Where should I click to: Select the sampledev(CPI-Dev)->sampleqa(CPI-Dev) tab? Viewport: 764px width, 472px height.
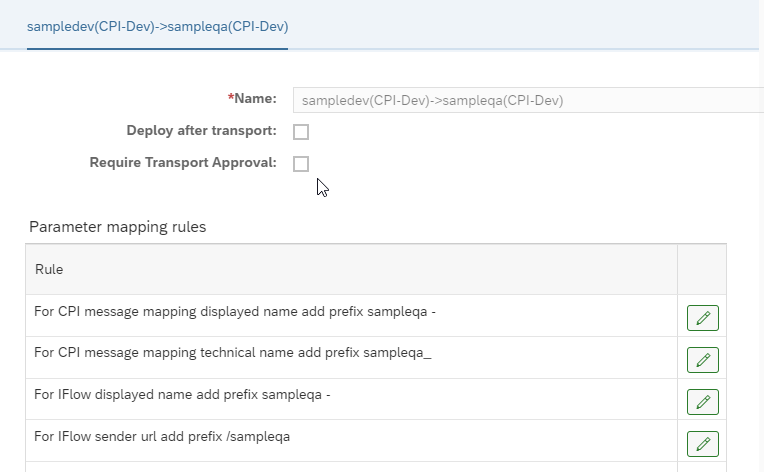pyautogui.click(x=157, y=26)
